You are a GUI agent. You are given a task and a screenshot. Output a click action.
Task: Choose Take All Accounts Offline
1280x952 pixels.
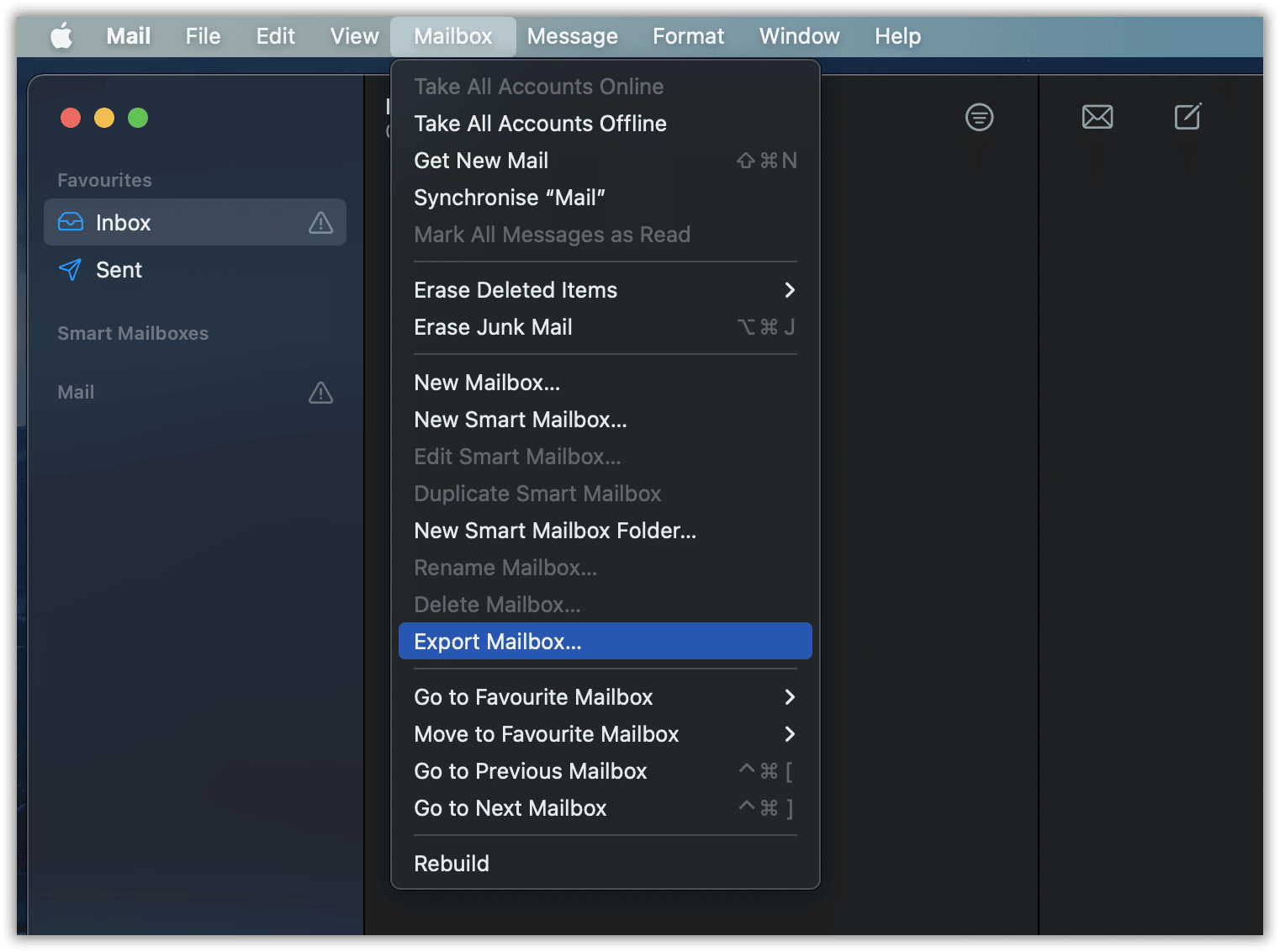pos(540,124)
